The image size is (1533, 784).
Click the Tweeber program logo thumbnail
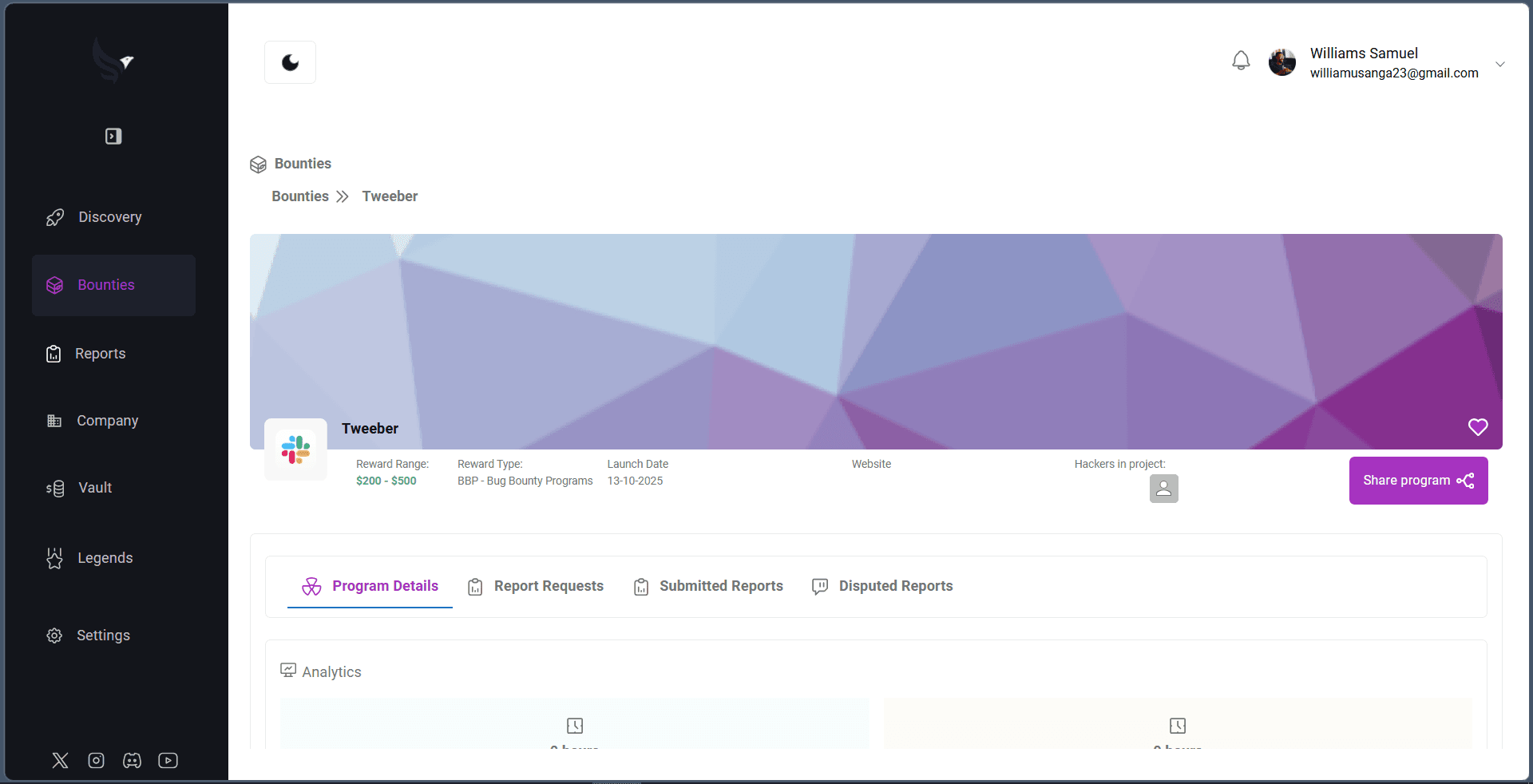click(295, 449)
